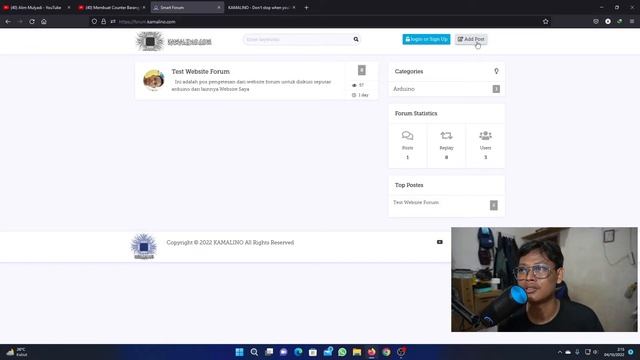Click the weather widget on taskbar
Image resolution: width=640 pixels, height=360 pixels.
[17, 352]
